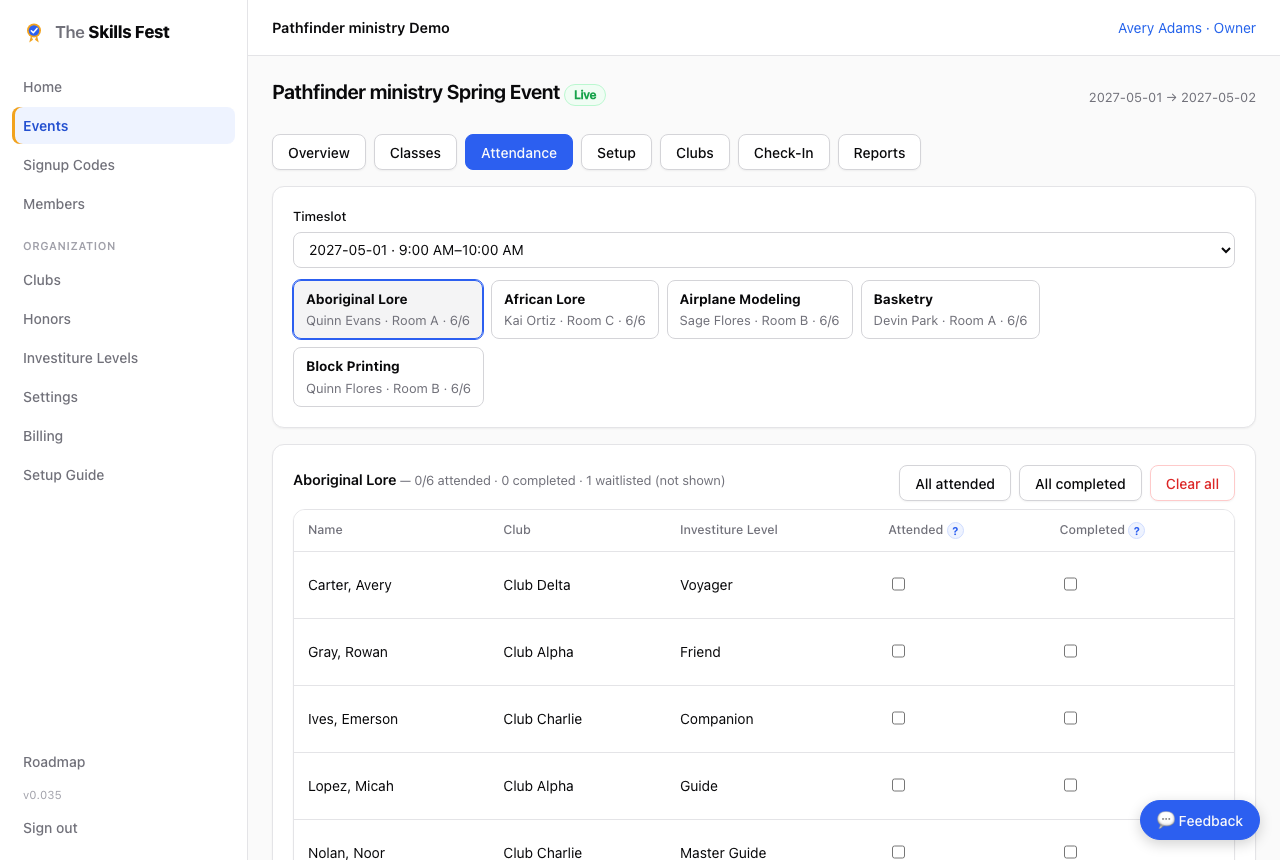Check Completed for Lopez, Micah
Image resolution: width=1280 pixels, height=860 pixels.
(x=1070, y=785)
